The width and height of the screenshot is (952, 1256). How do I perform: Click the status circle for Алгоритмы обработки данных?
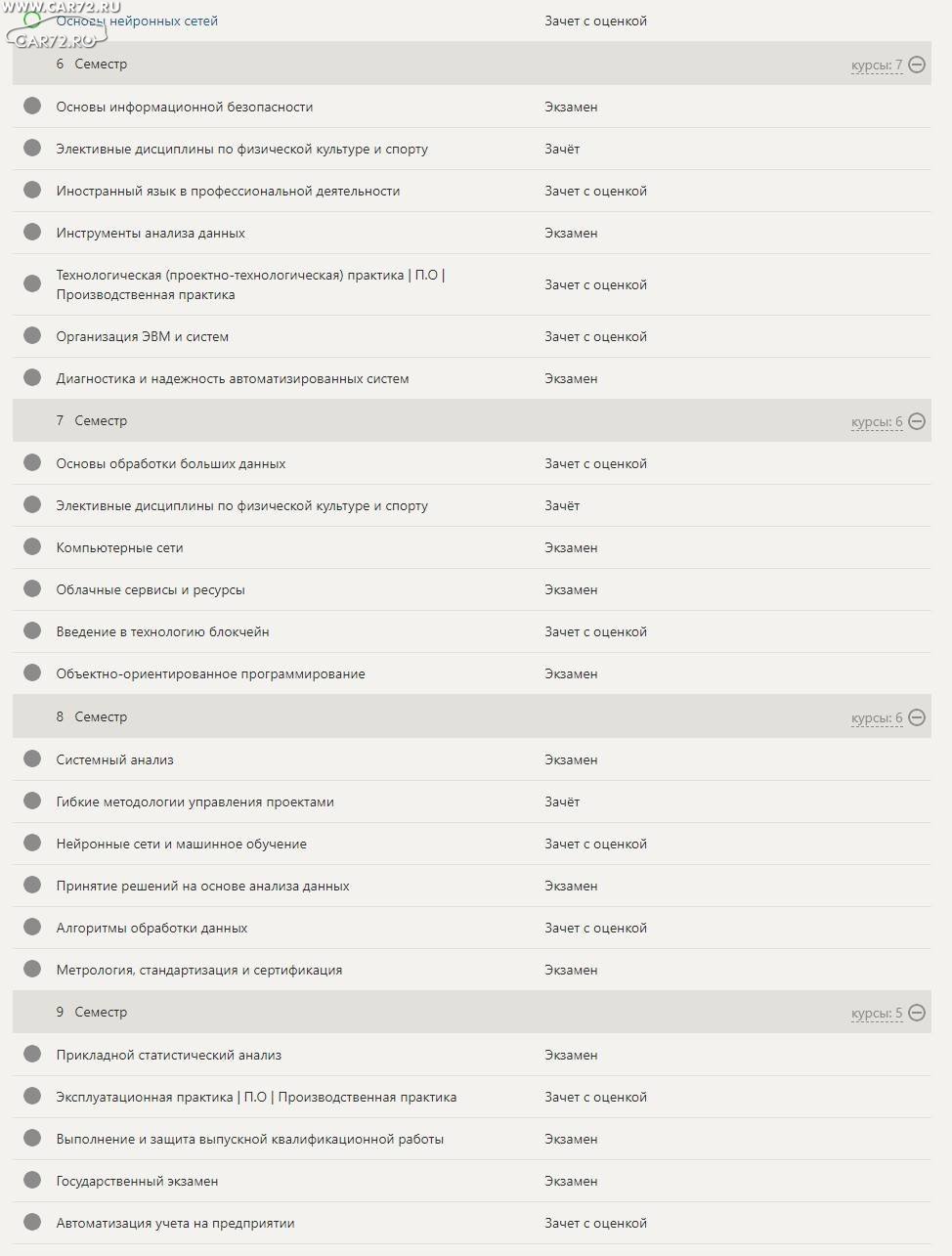(x=32, y=927)
